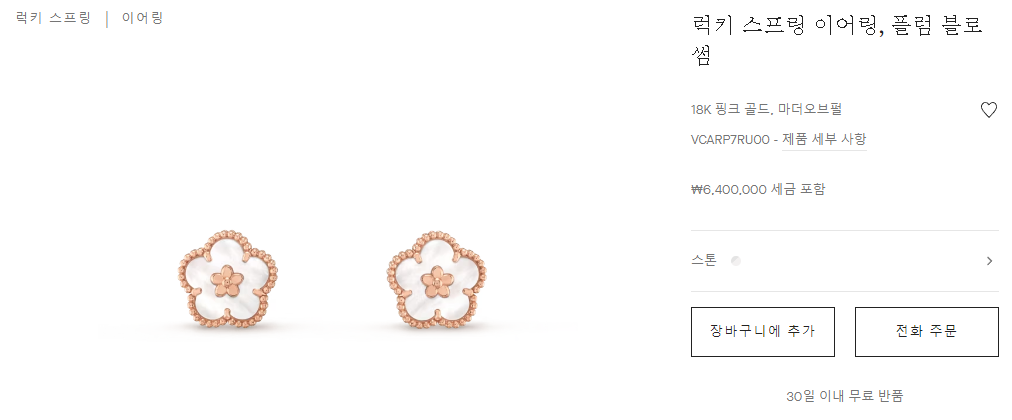View the right earring product image
This screenshot has height=420, width=1012.
coord(437,279)
